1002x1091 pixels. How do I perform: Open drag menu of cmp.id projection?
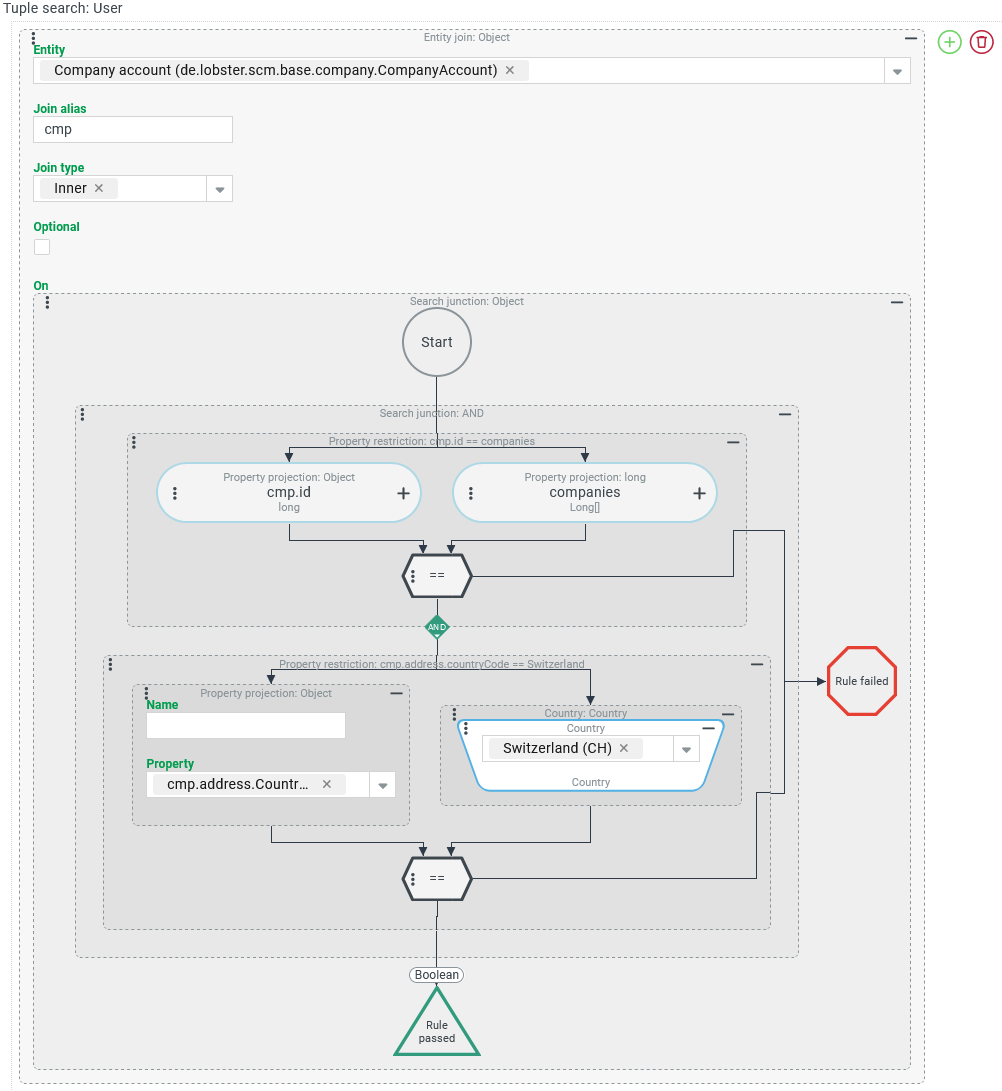[175, 493]
